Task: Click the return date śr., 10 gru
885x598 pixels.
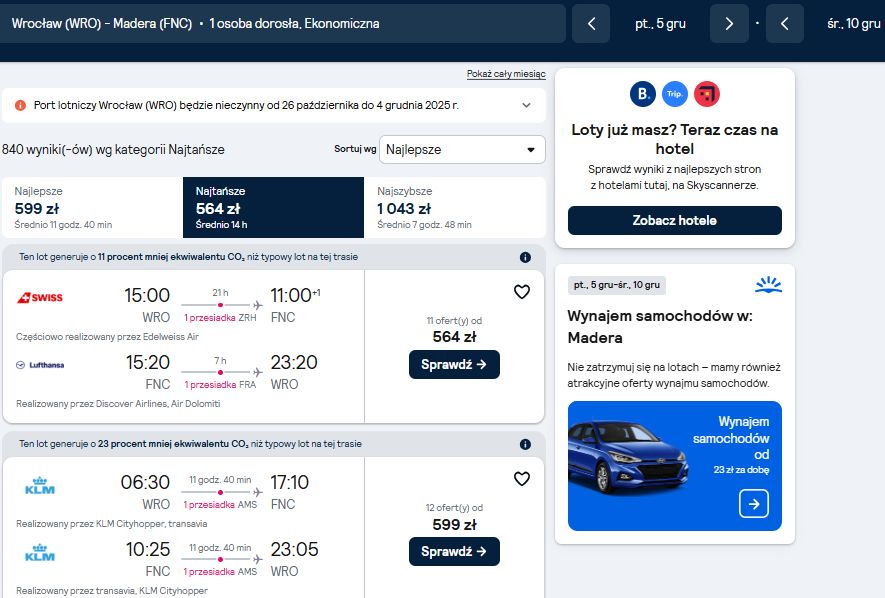Action: [x=853, y=24]
